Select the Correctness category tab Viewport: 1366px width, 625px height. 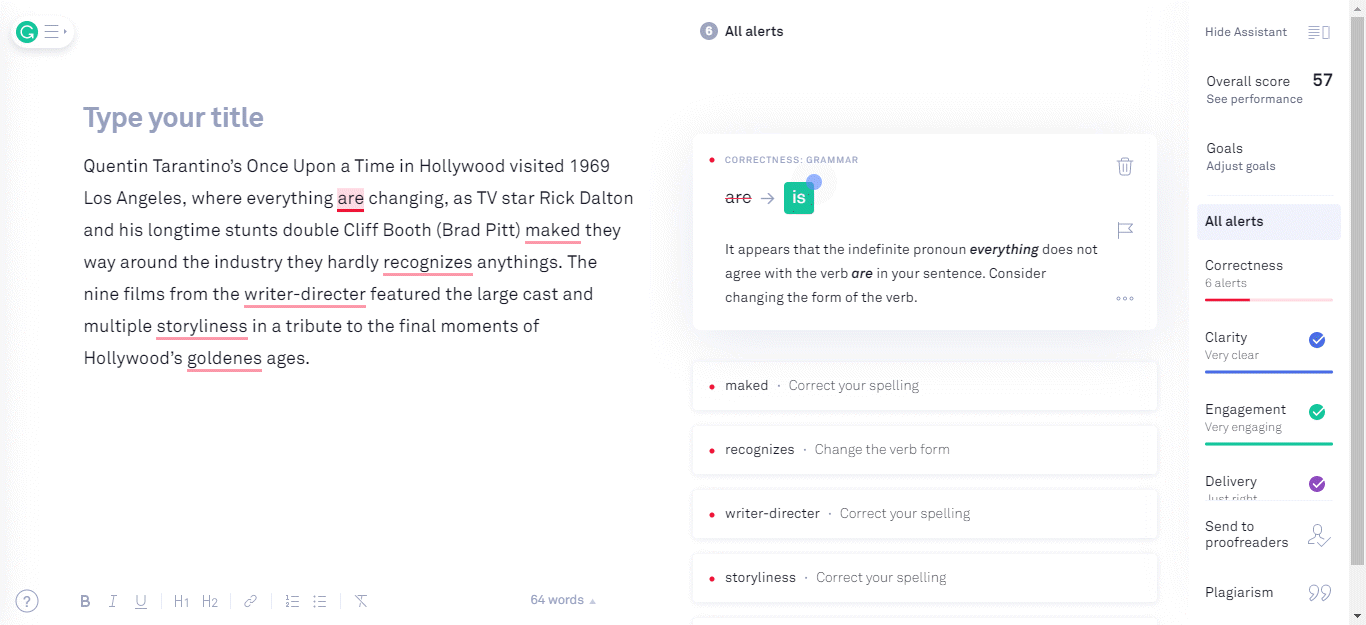tap(1269, 277)
